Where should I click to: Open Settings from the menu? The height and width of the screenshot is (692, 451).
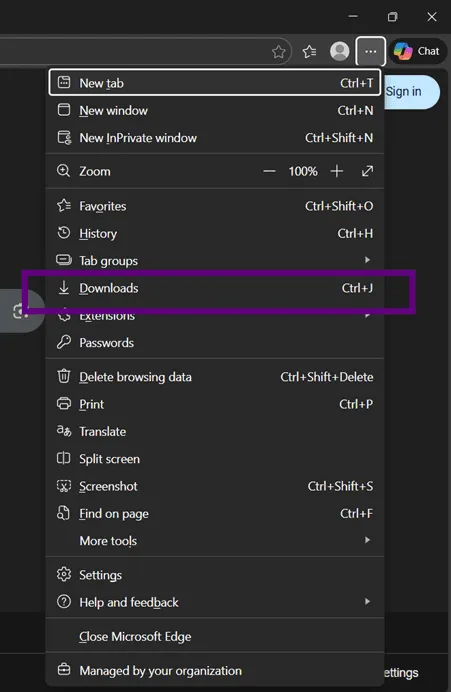[x=215, y=575]
